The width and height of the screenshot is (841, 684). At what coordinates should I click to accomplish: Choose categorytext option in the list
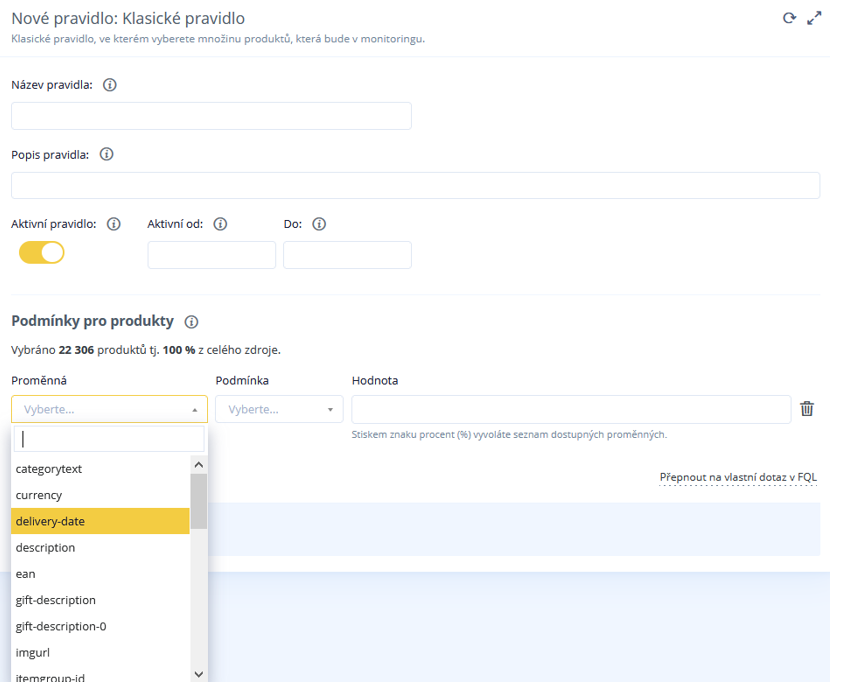tap(100, 468)
